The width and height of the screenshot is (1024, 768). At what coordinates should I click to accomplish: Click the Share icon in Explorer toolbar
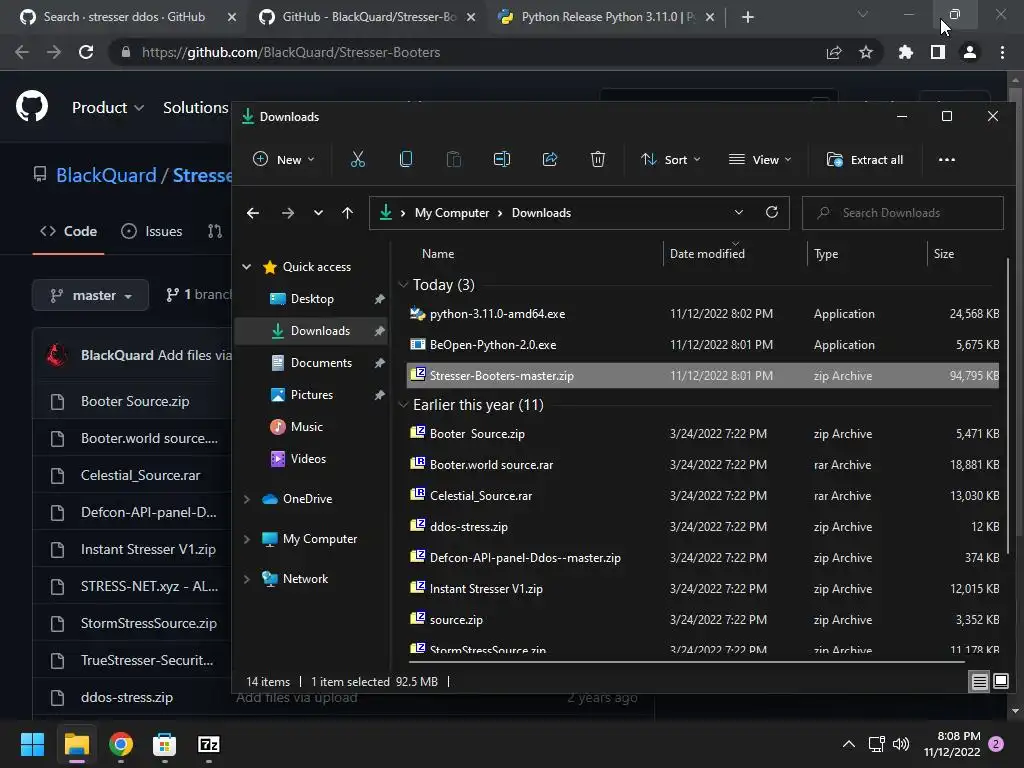point(550,159)
